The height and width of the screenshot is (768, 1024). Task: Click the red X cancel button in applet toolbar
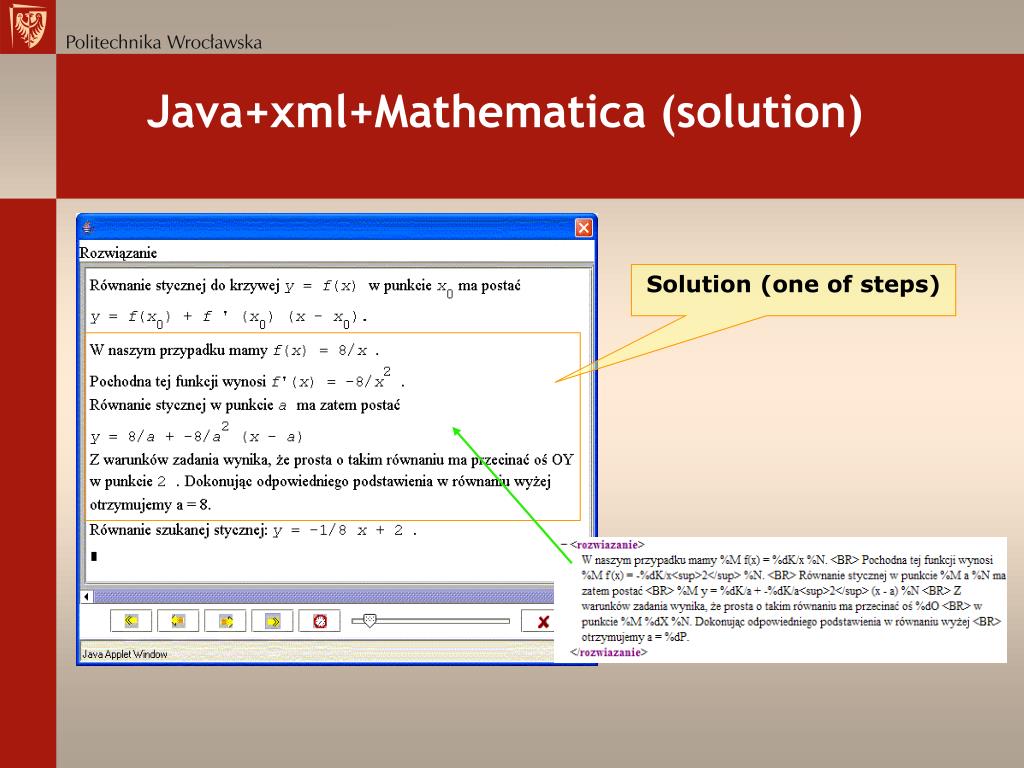click(539, 621)
